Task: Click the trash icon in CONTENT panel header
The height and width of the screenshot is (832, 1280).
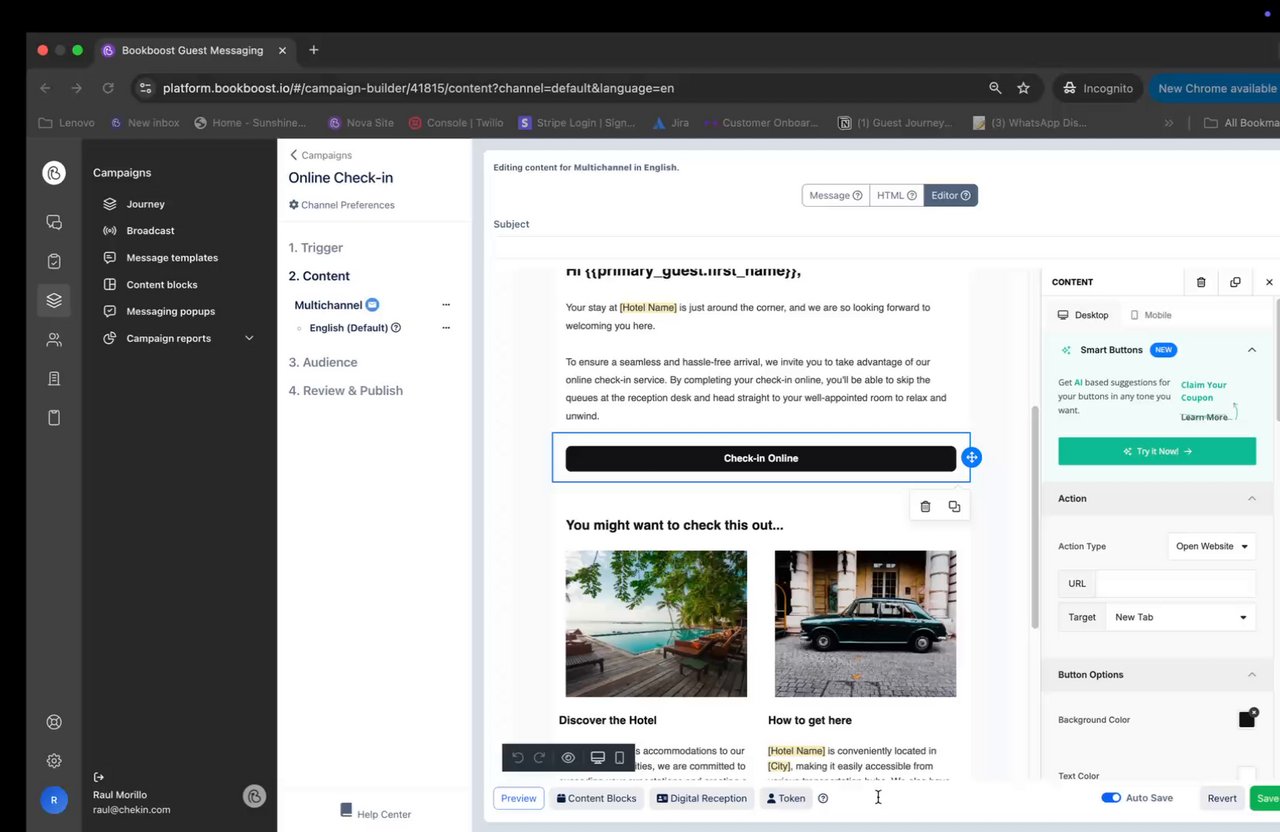Action: tap(1201, 282)
